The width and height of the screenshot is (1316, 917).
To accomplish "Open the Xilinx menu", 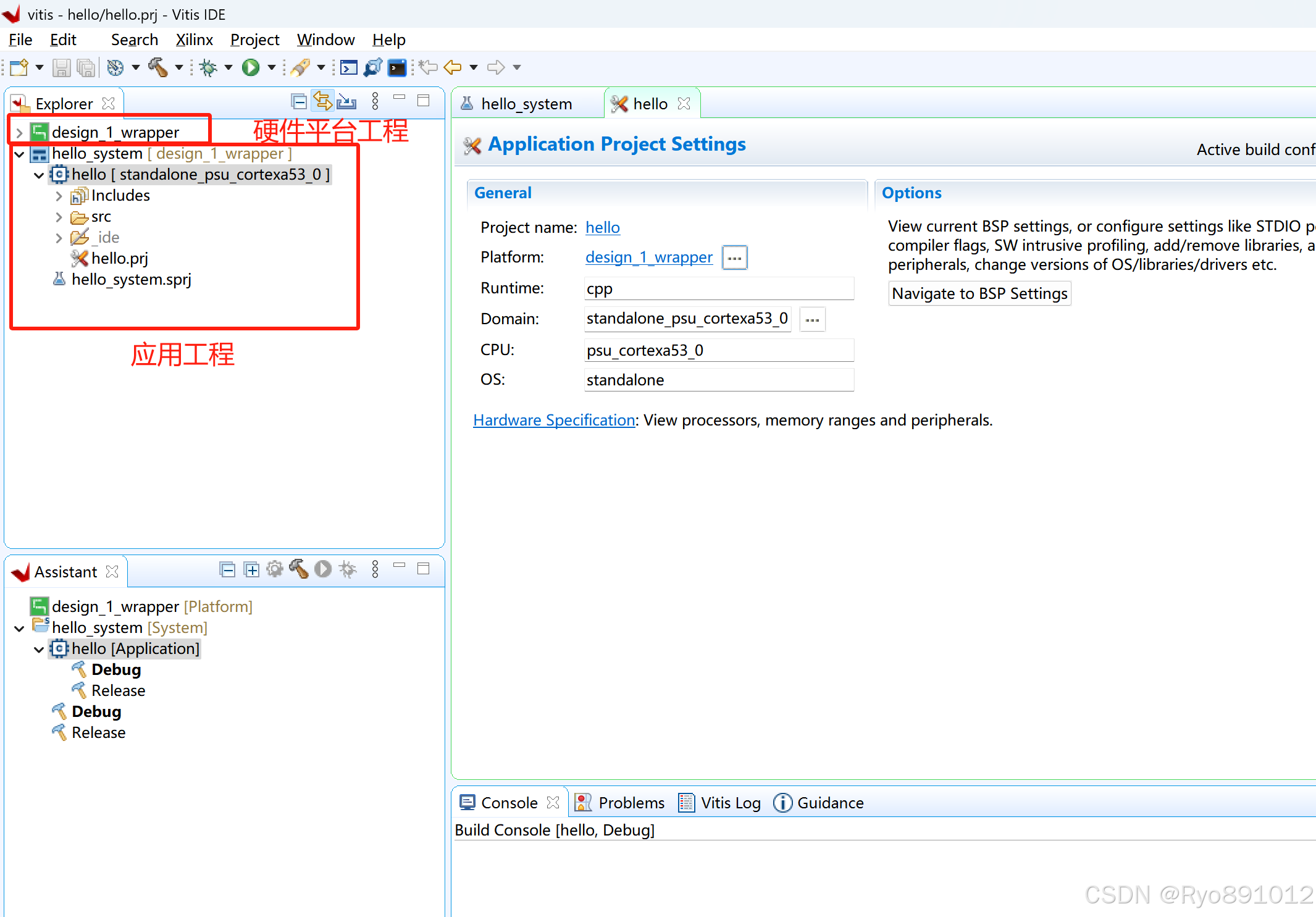I will pos(194,40).
